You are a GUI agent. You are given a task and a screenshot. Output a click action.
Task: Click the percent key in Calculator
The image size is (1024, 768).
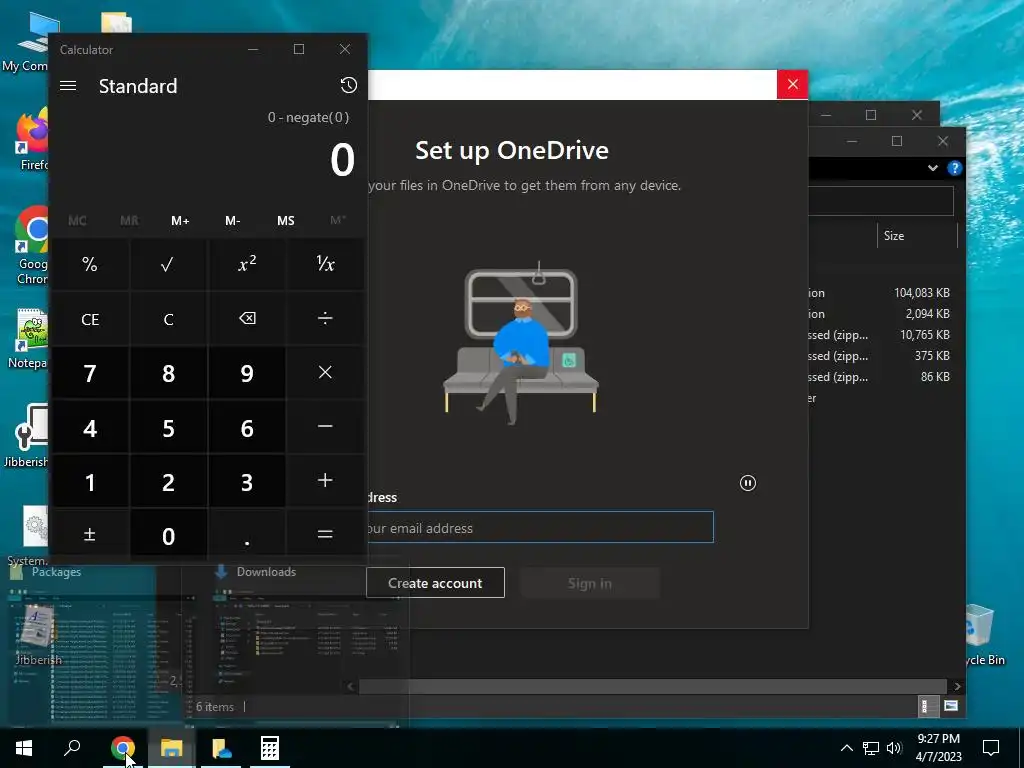coord(90,264)
